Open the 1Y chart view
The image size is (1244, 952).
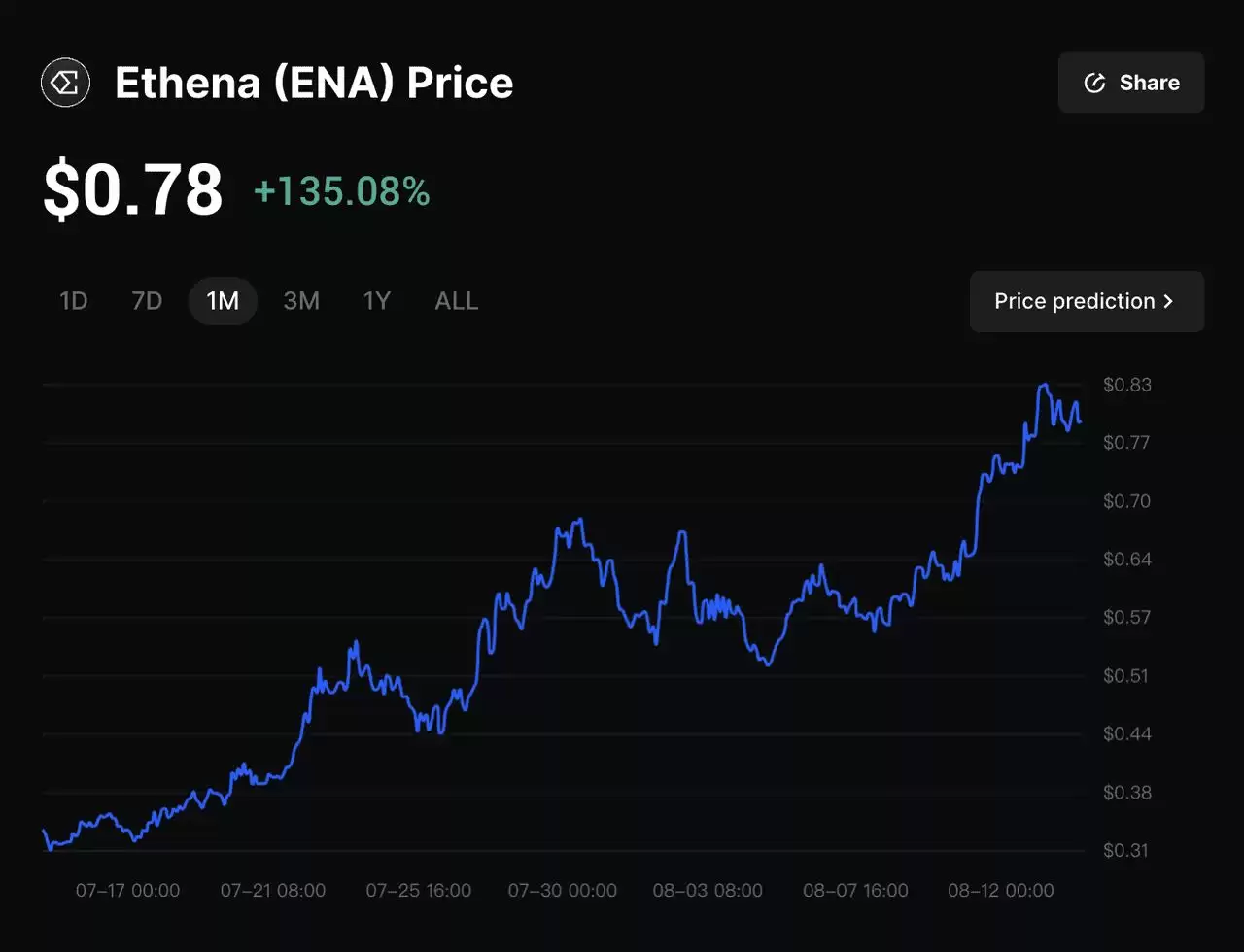(377, 301)
